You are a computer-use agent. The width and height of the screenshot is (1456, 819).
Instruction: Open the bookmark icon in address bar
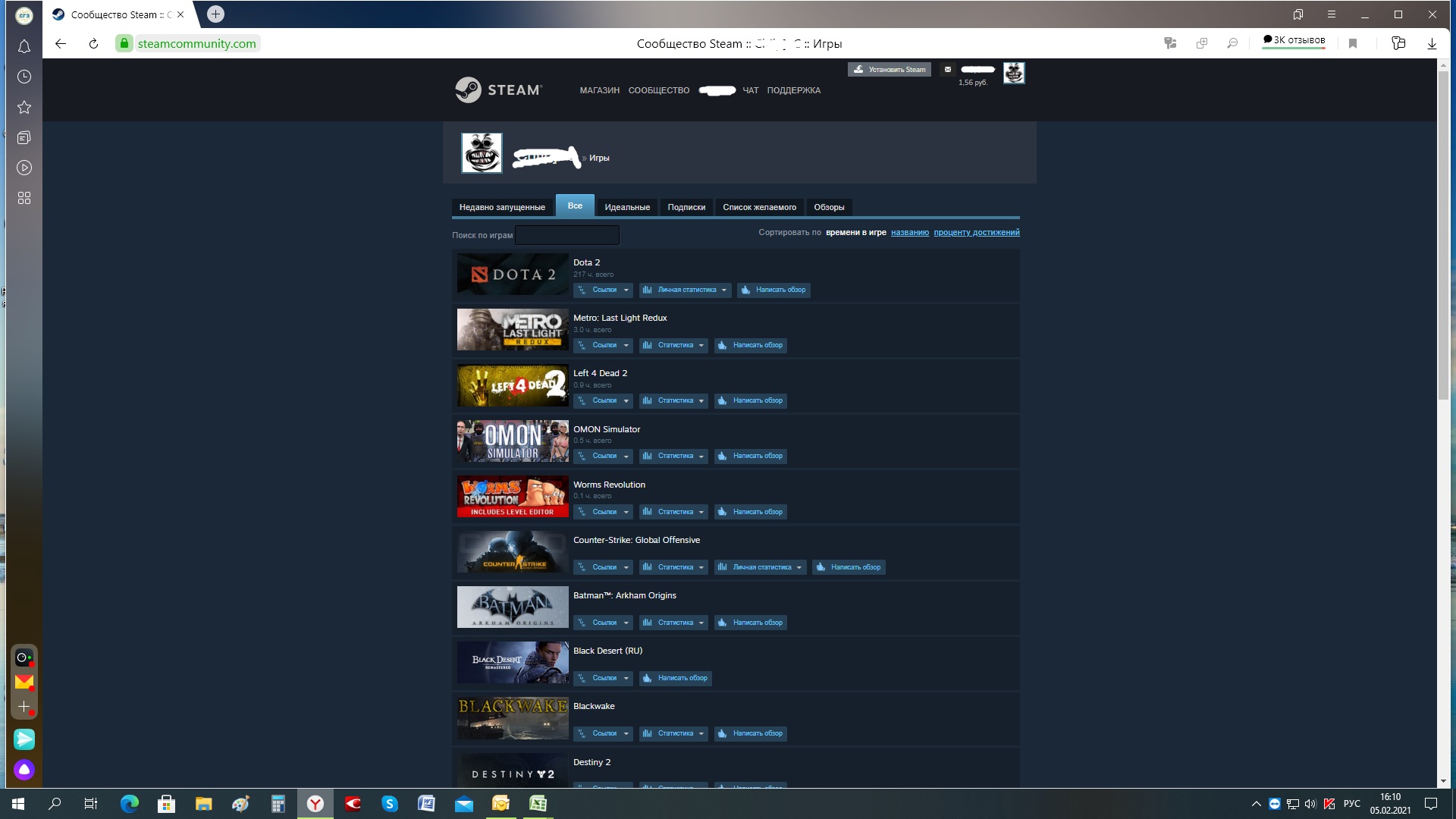(x=1353, y=43)
